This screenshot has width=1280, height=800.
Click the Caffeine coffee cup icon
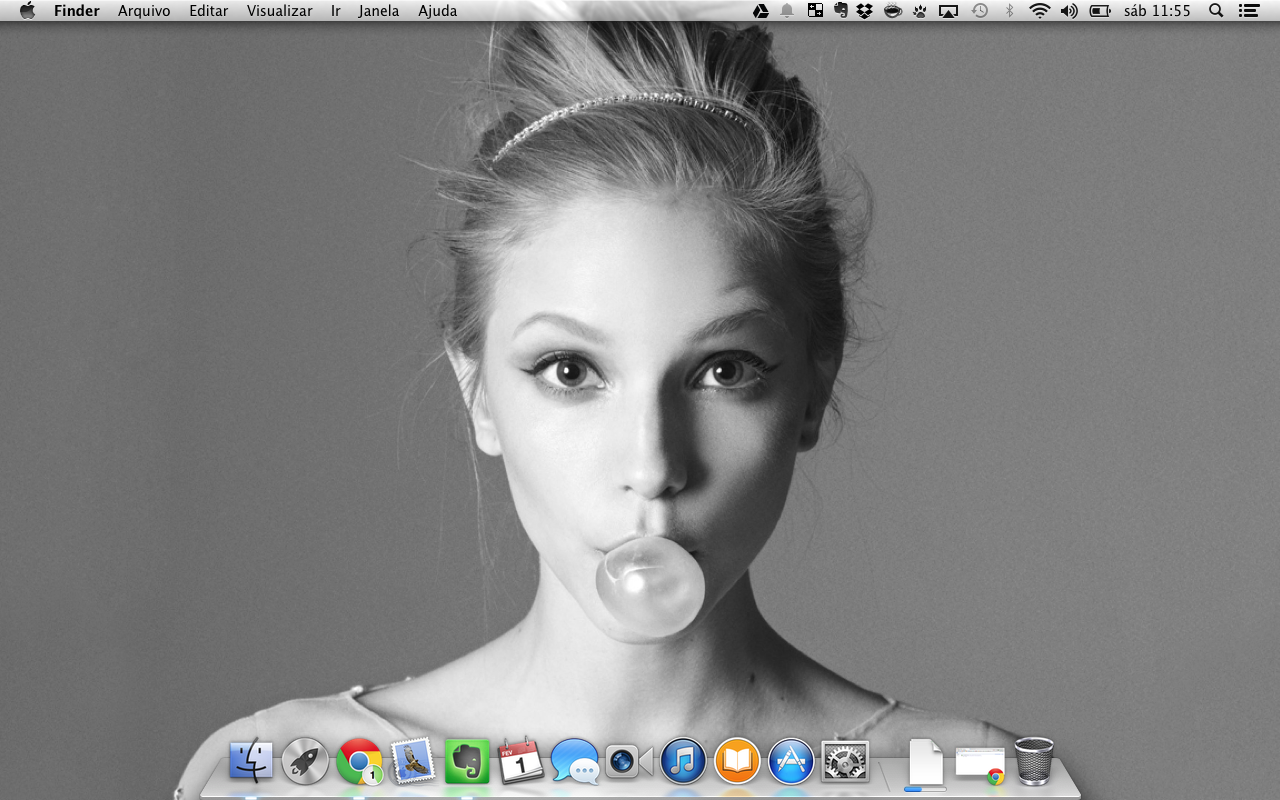[x=892, y=11]
